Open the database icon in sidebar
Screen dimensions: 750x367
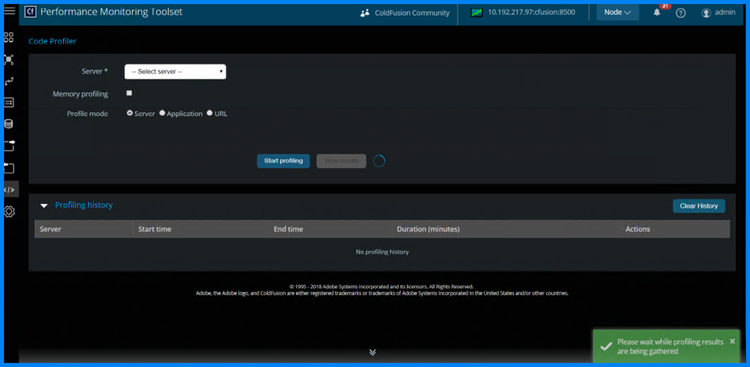(9, 124)
